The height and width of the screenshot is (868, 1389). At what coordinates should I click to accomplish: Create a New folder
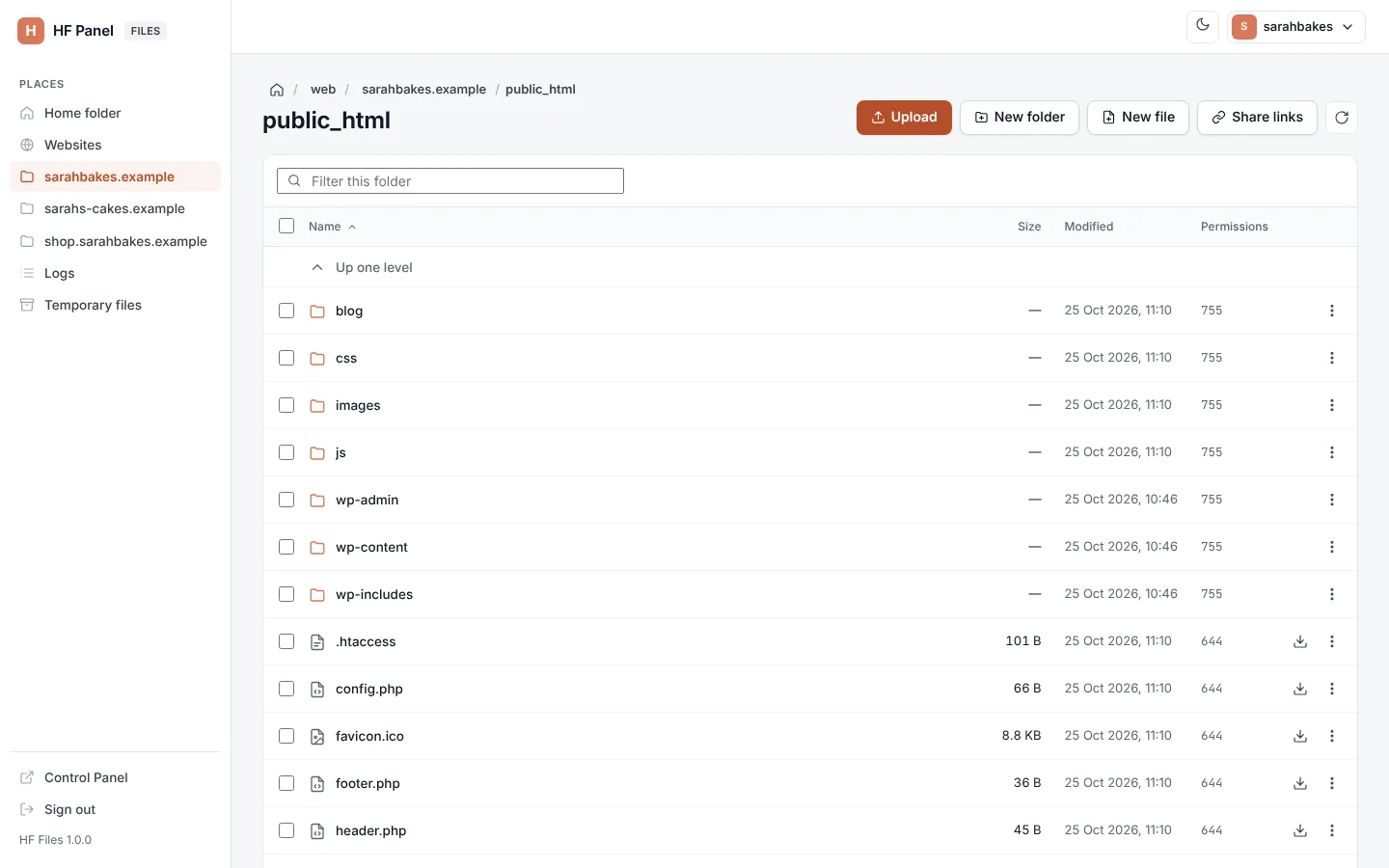pos(1020,118)
